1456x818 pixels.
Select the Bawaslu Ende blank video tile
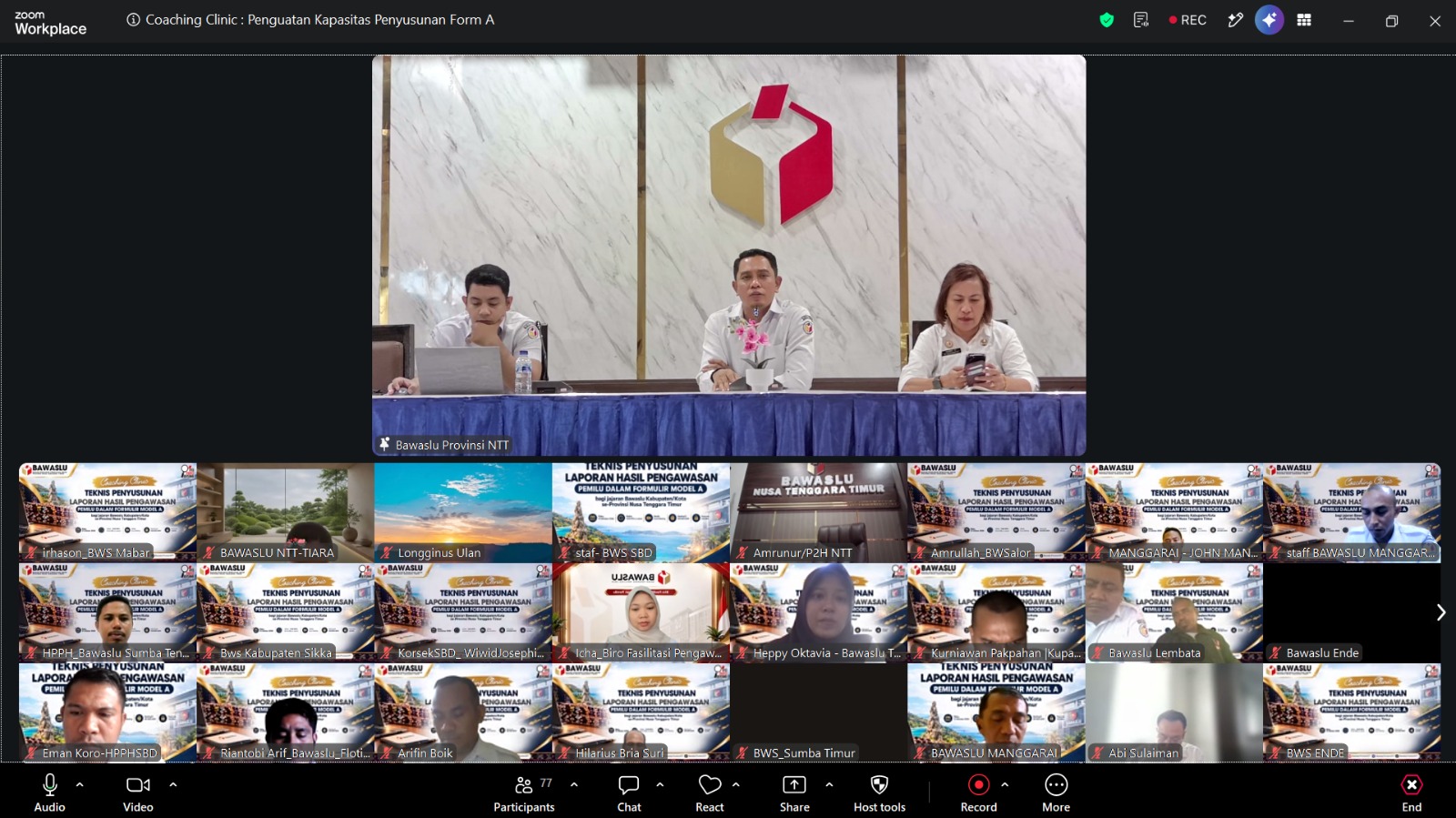[x=1351, y=612]
